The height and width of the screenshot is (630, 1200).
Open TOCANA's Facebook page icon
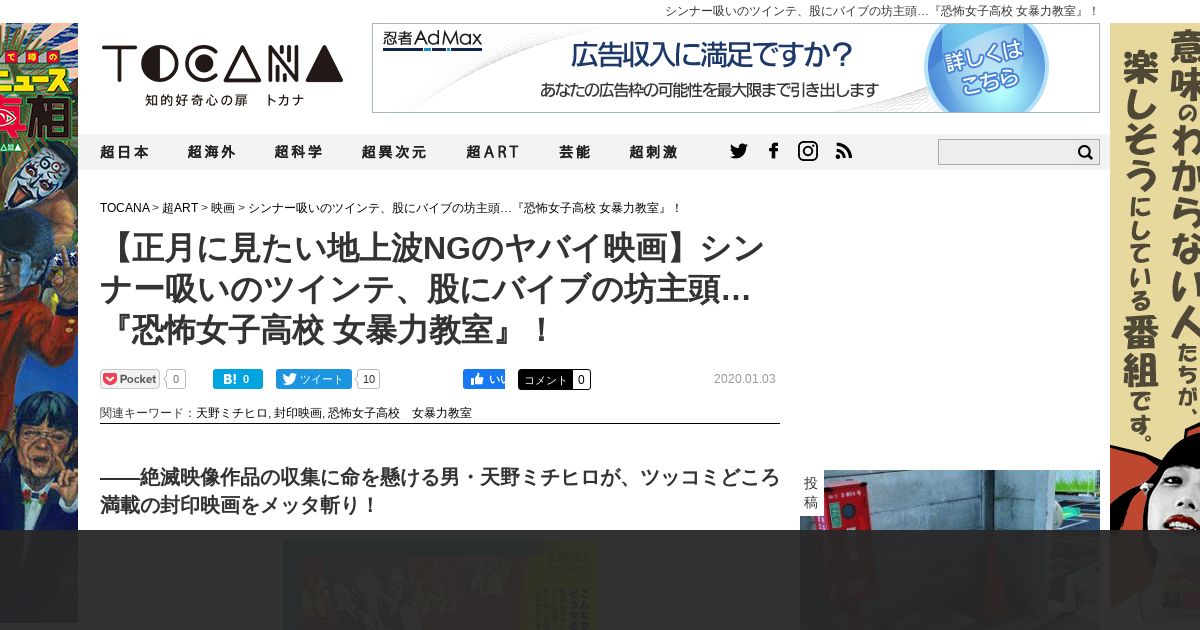click(x=773, y=151)
